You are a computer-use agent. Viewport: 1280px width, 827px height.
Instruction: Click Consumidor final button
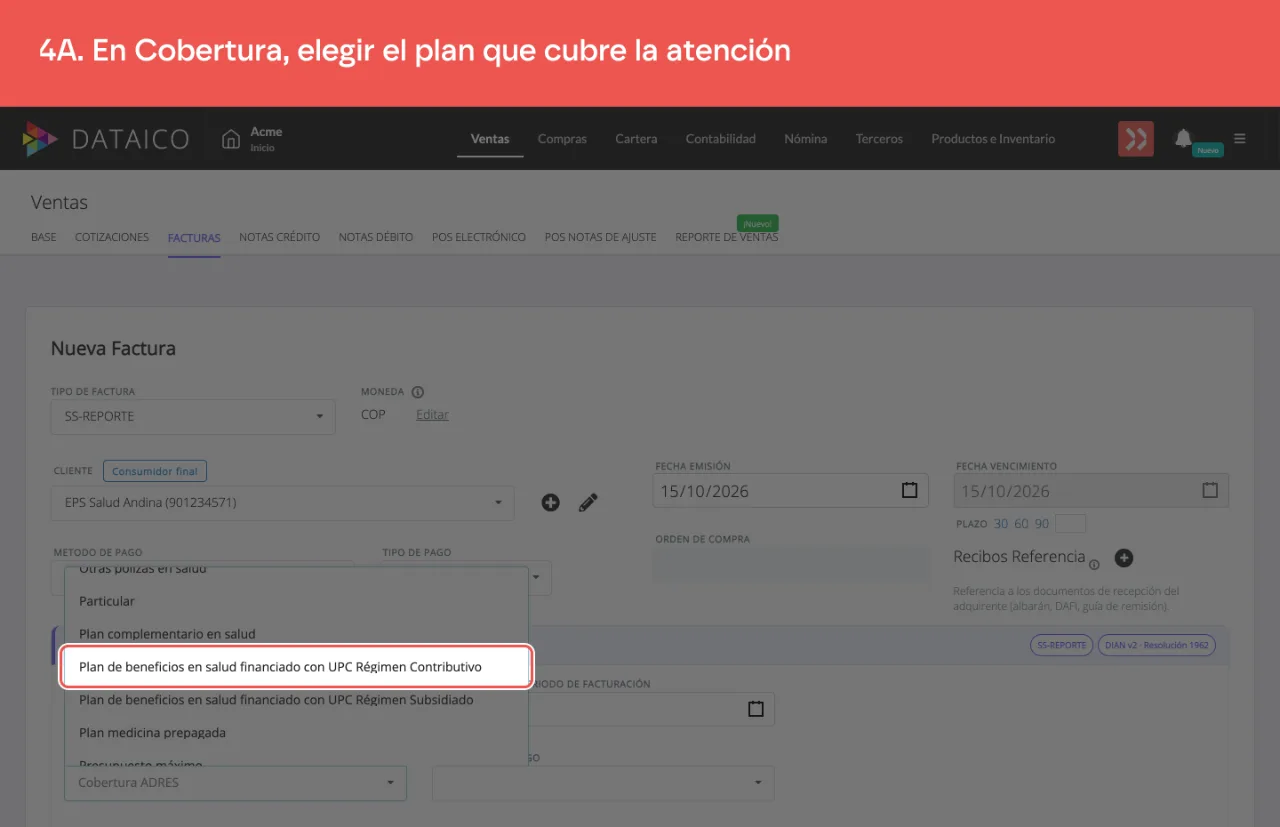[155, 471]
